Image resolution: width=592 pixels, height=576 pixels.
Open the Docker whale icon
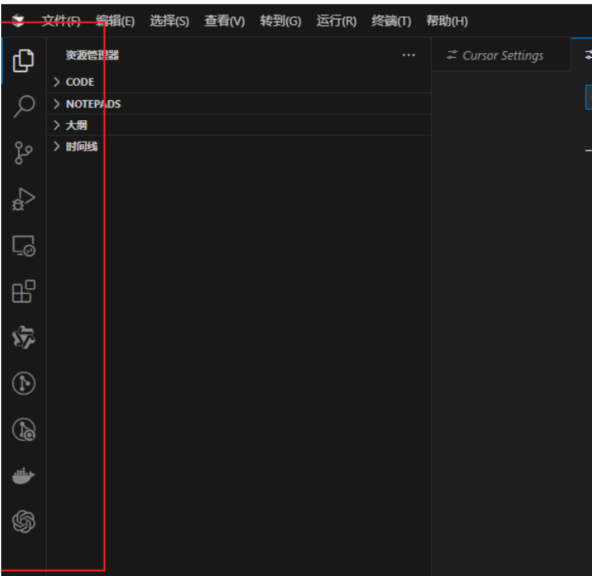pyautogui.click(x=23, y=476)
